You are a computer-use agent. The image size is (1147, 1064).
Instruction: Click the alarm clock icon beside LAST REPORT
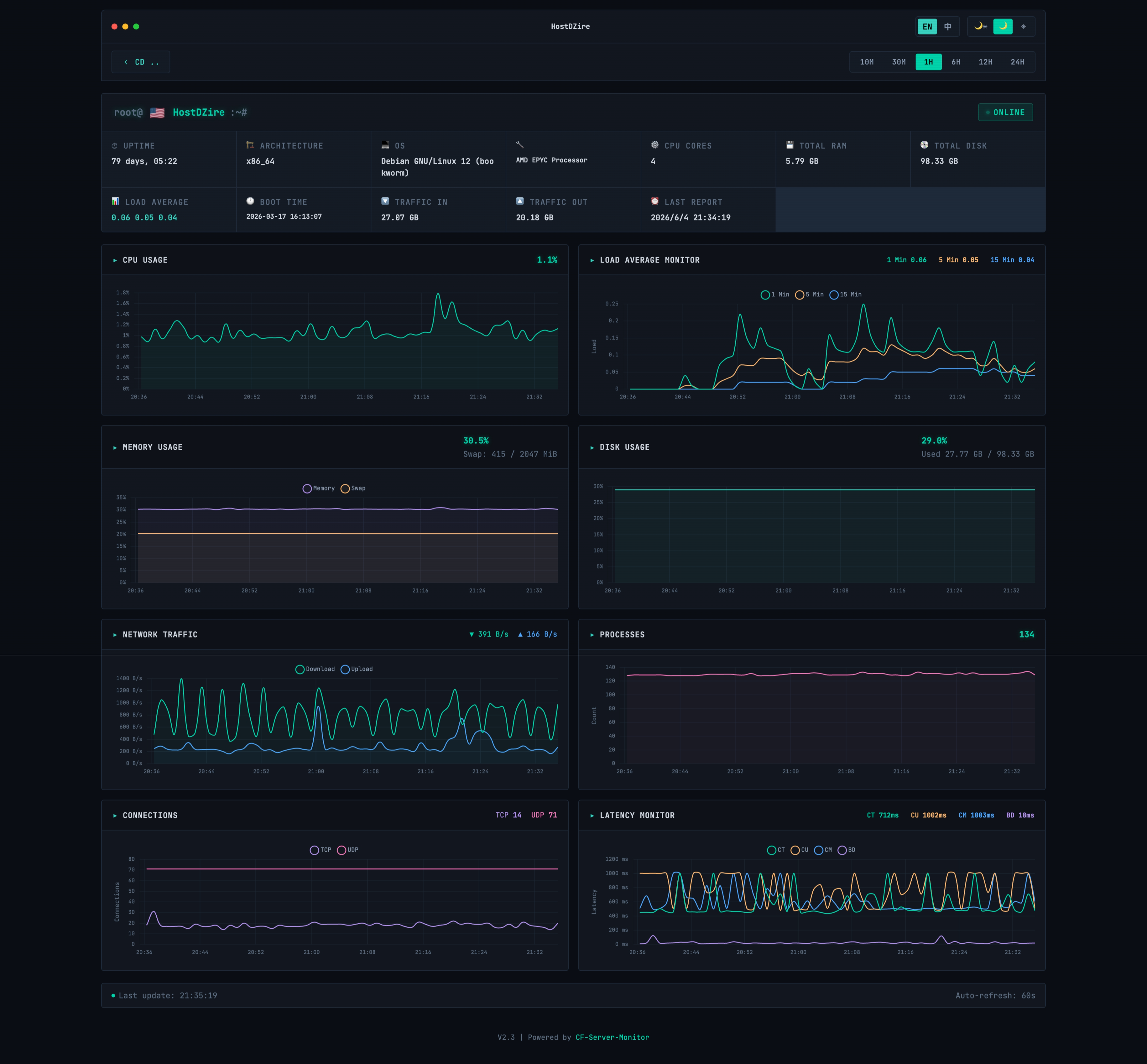[655, 201]
